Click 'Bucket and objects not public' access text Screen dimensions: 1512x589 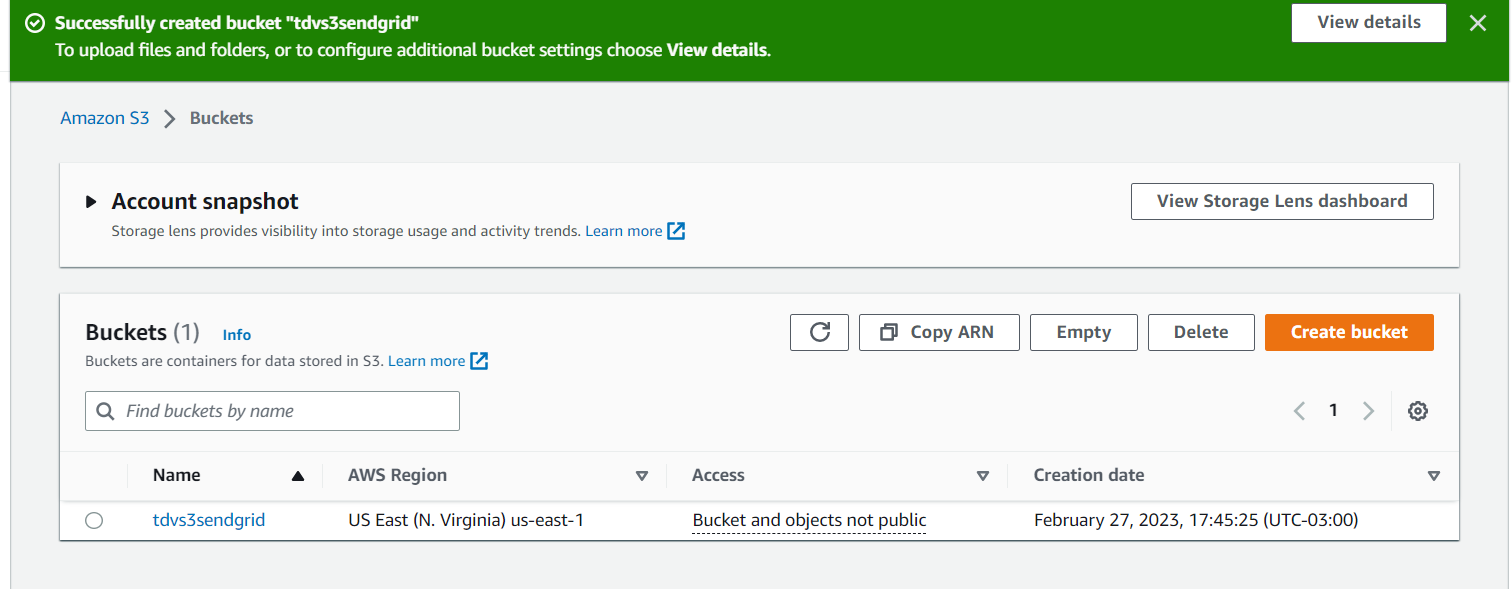[809, 520]
